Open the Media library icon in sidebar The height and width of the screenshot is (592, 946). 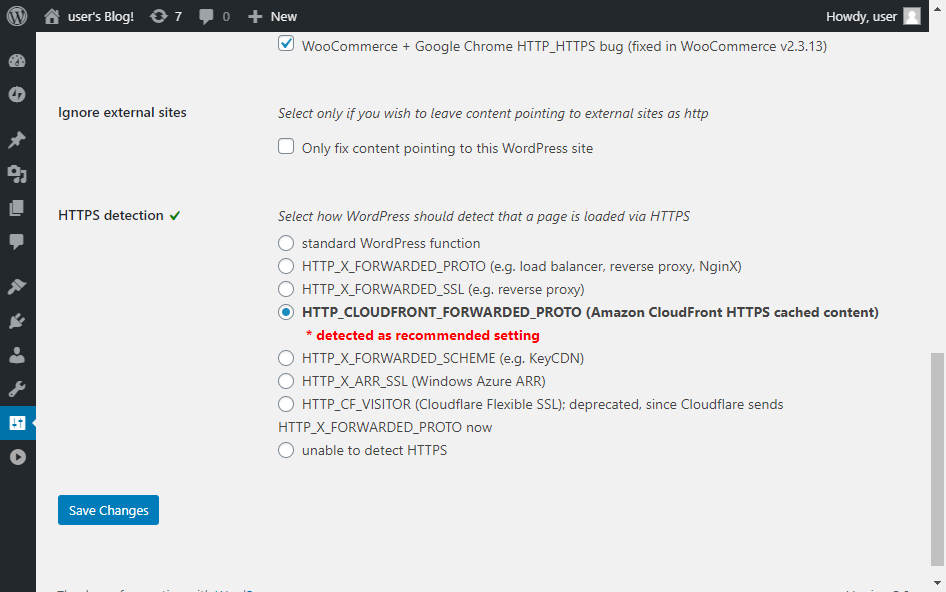[x=17, y=174]
